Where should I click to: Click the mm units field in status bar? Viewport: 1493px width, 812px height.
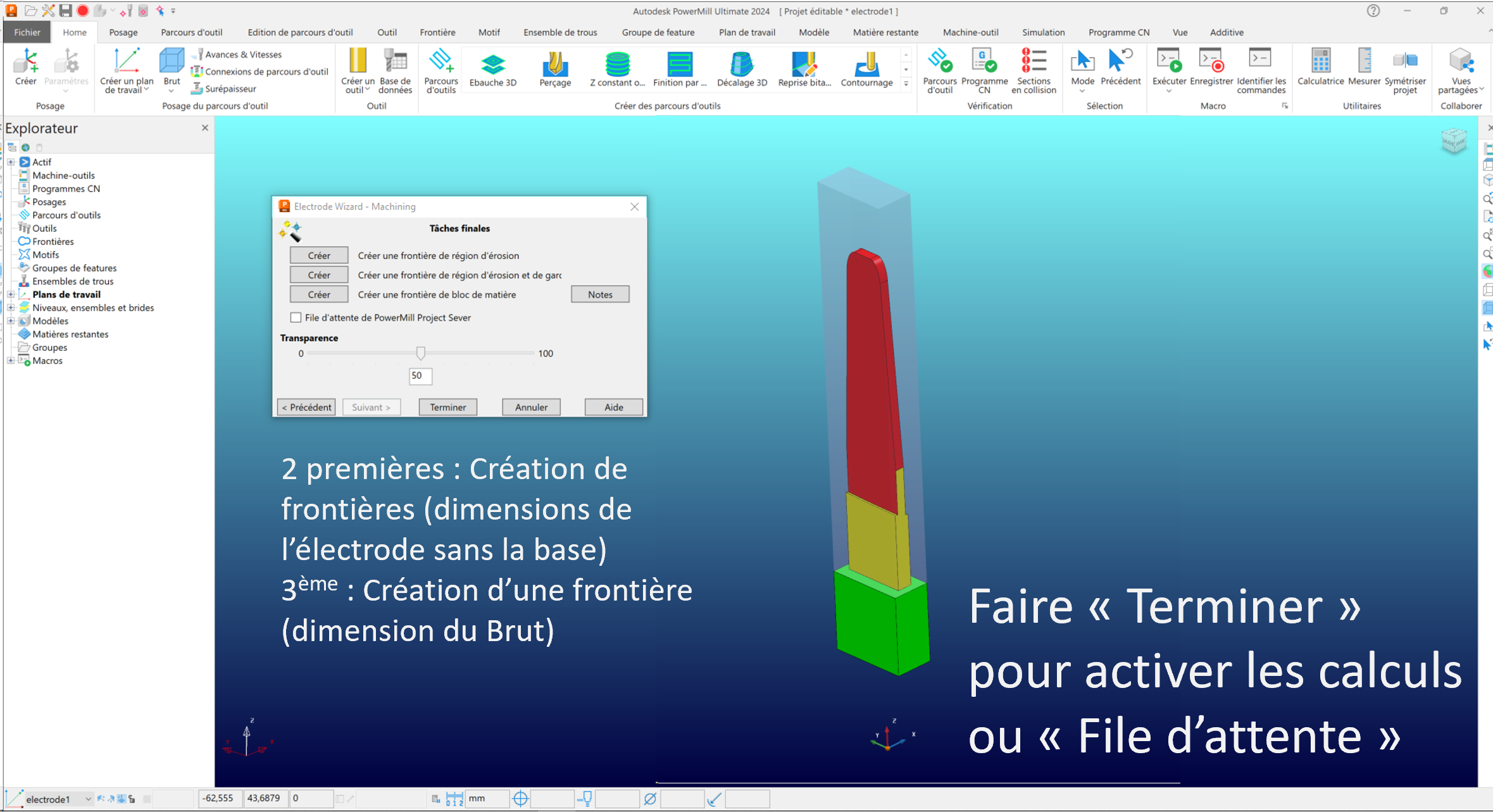(x=487, y=798)
